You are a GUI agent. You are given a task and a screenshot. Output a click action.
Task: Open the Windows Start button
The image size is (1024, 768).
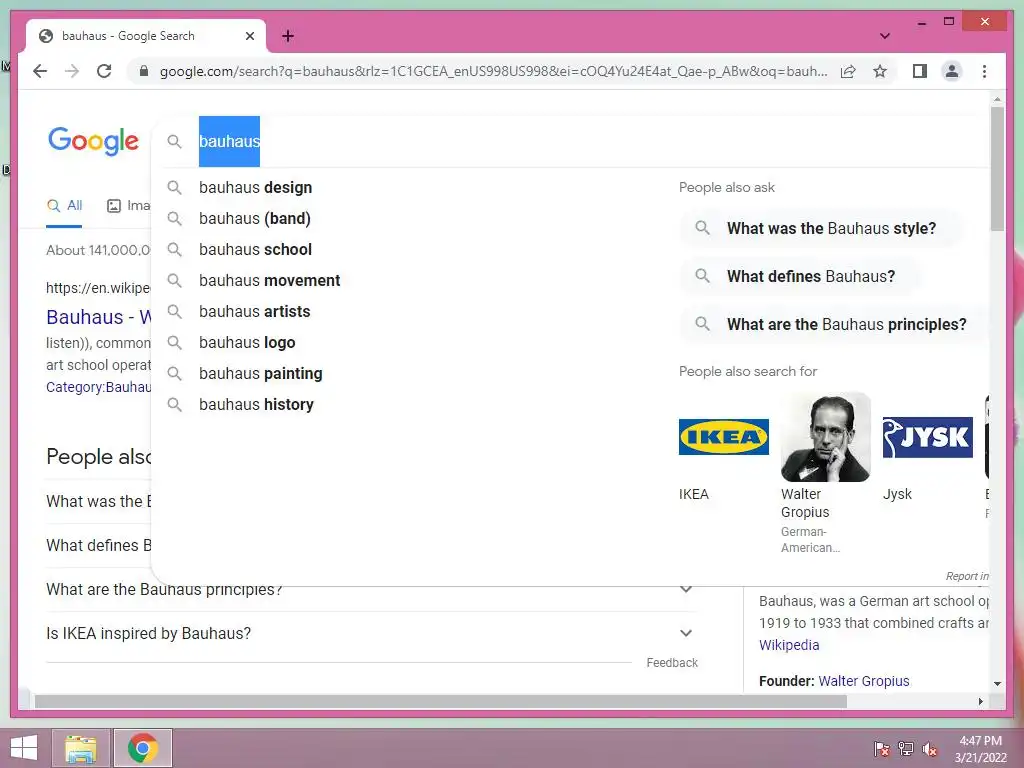tap(24, 748)
